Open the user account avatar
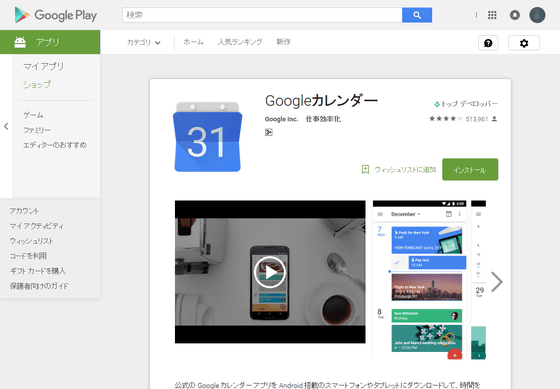 coord(537,15)
